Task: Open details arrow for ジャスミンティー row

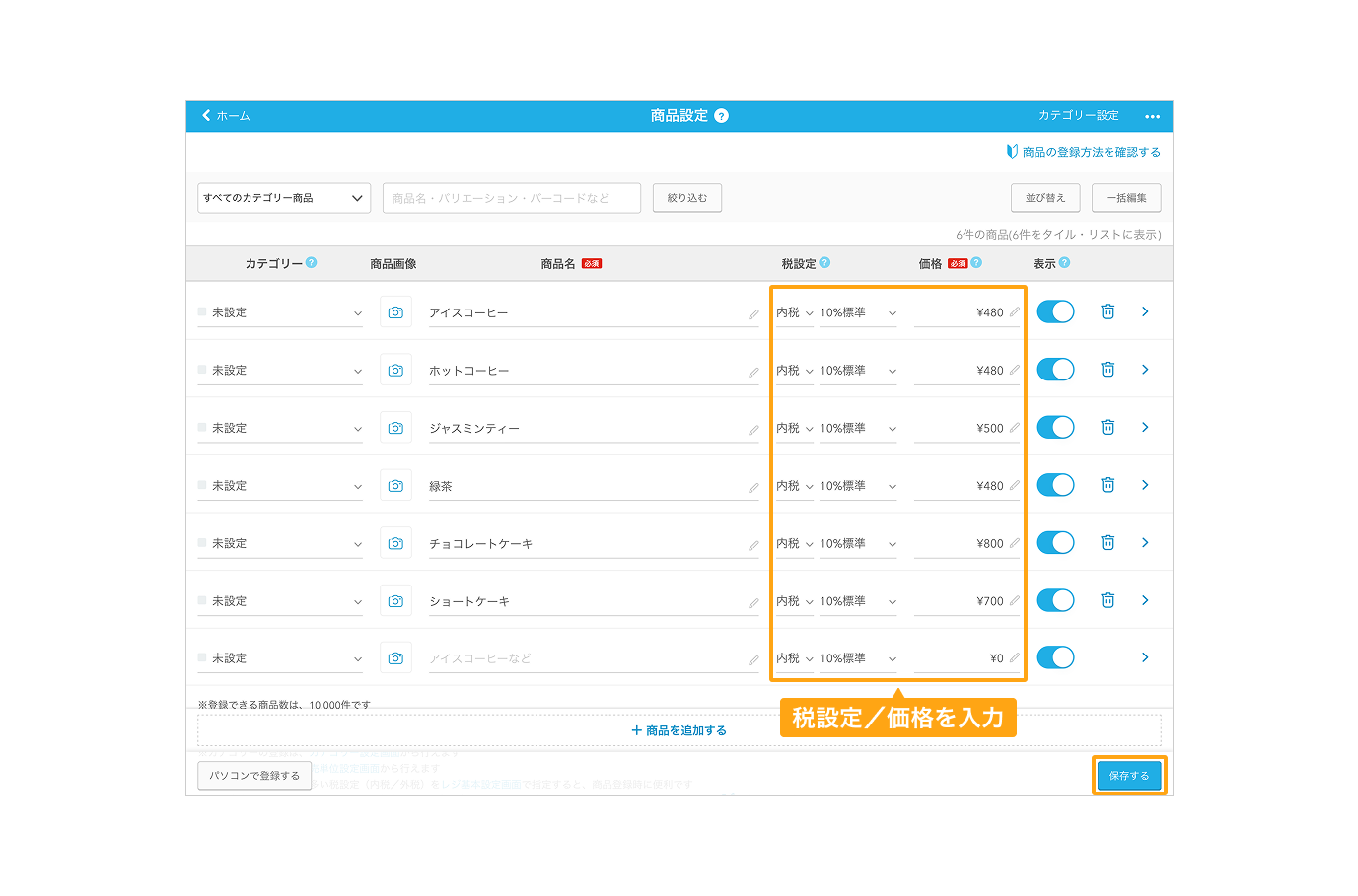Action: coord(1145,427)
